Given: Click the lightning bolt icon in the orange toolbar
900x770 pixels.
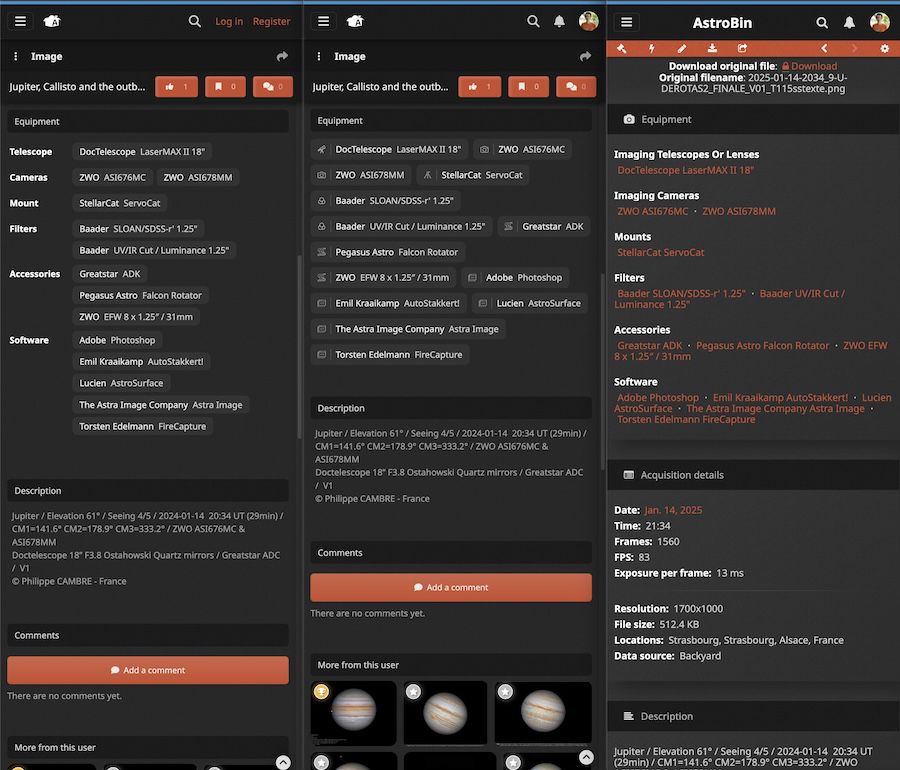Looking at the screenshot, I should click(651, 48).
